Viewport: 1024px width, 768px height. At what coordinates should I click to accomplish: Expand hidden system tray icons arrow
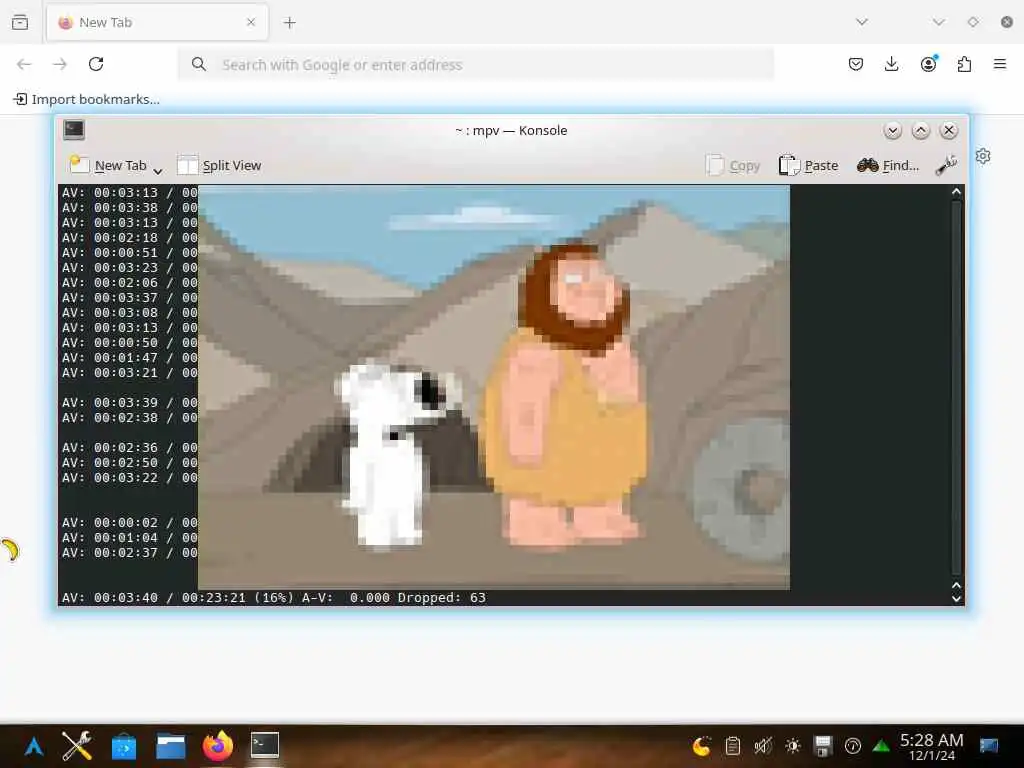coord(881,746)
